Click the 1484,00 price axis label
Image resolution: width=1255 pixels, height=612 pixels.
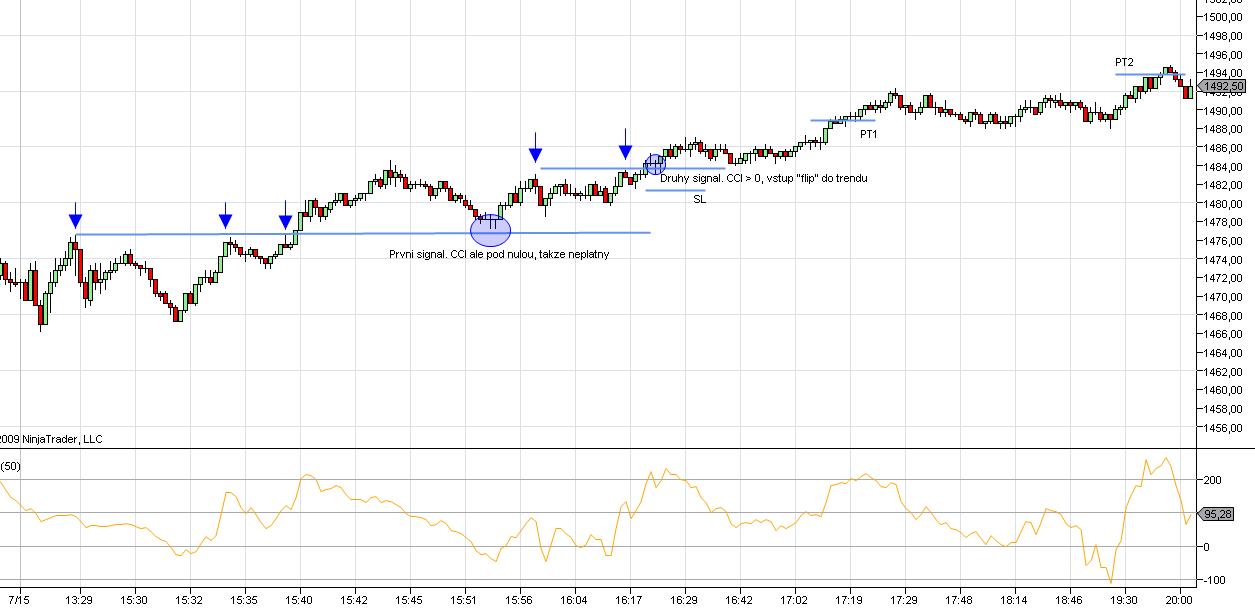[1224, 166]
